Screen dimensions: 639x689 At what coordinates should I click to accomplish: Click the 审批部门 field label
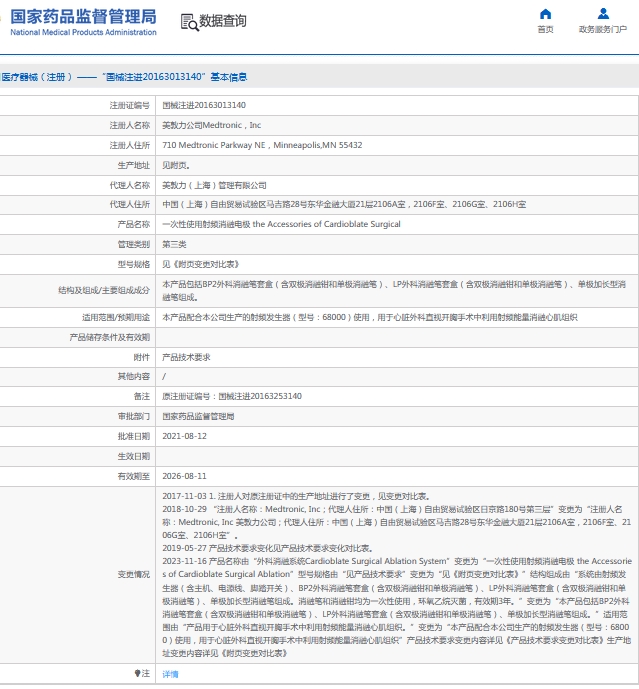[x=134, y=417]
